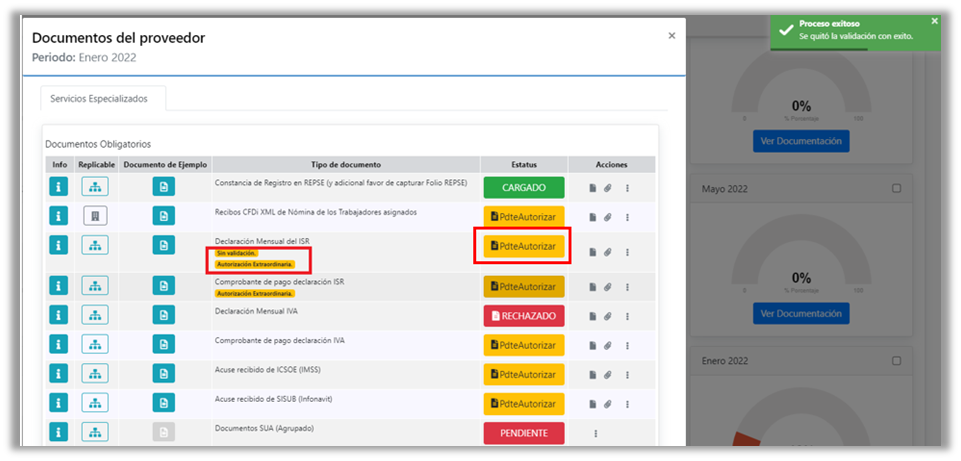Open info icon for Constancia de Registro REPSE row
Viewport: 961px width, 461px height.
pos(58,186)
